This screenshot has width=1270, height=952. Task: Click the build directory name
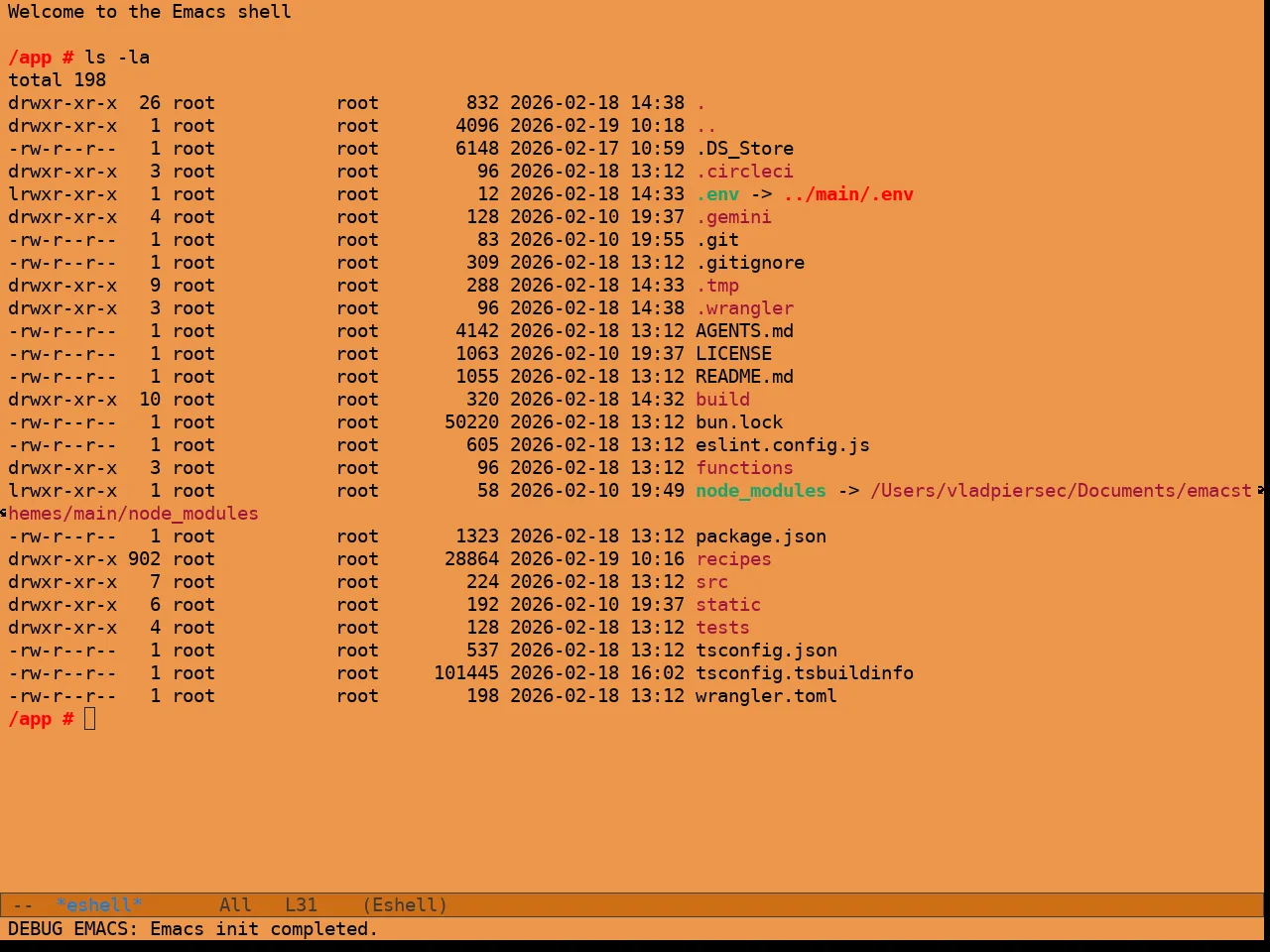tap(723, 400)
